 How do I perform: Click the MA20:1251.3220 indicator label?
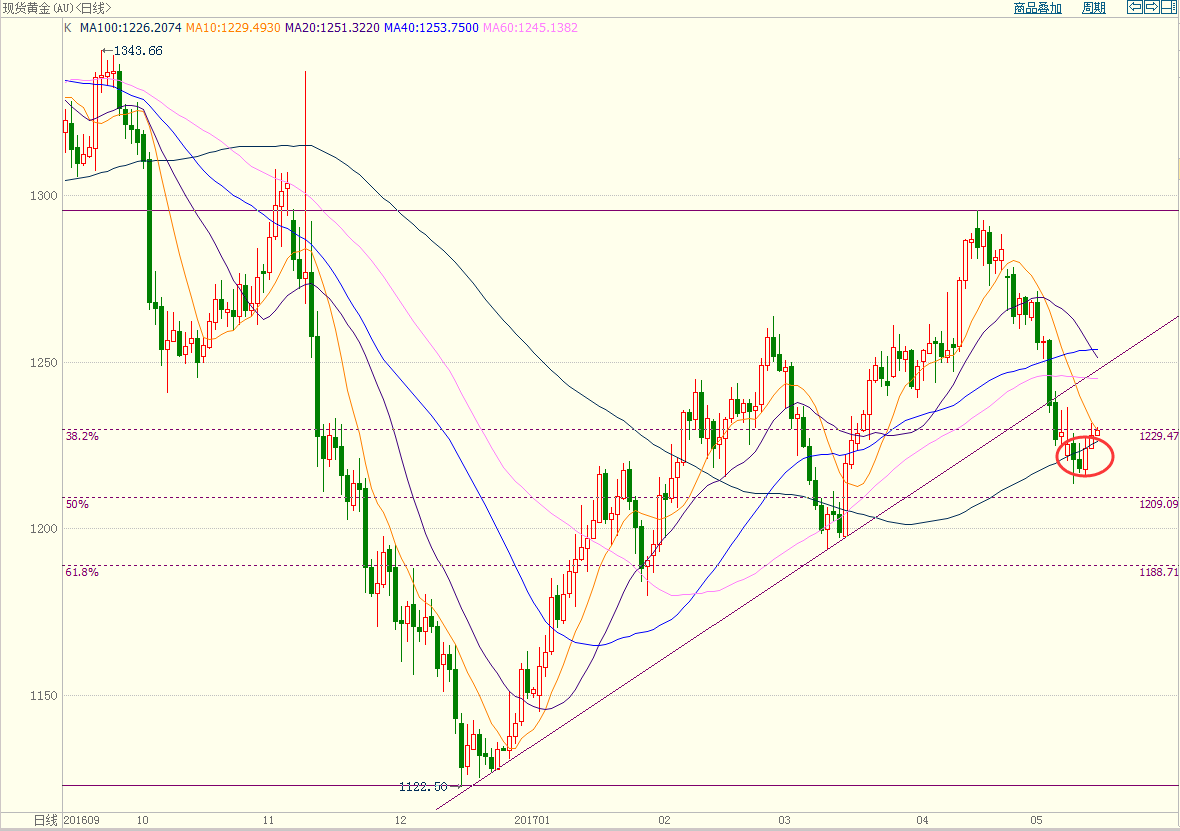pos(332,28)
